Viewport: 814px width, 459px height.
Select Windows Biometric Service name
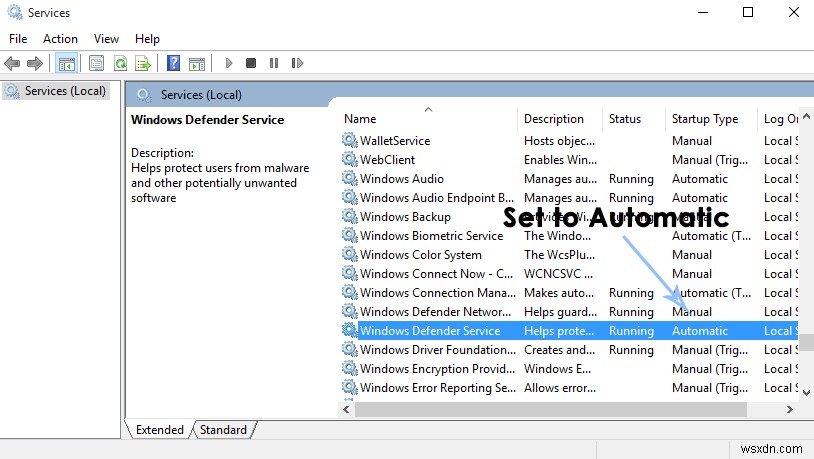click(431, 236)
